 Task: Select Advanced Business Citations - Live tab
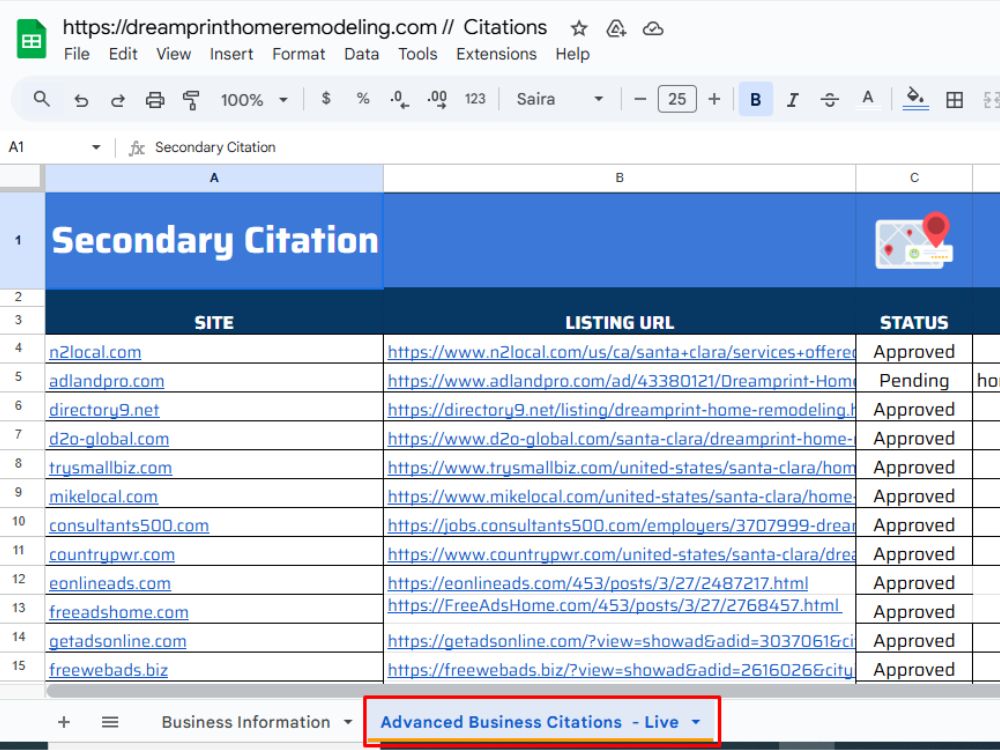pyautogui.click(x=529, y=722)
